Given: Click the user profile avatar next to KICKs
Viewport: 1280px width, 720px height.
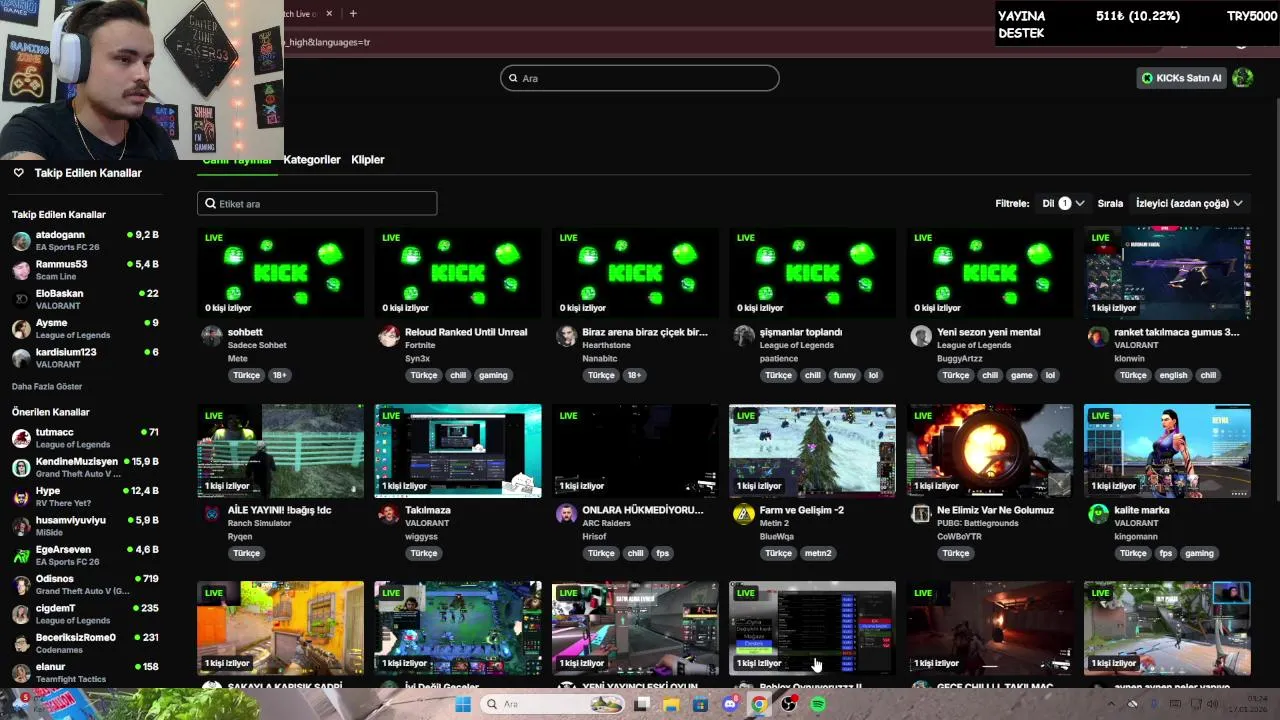Looking at the screenshot, I should point(1243,78).
